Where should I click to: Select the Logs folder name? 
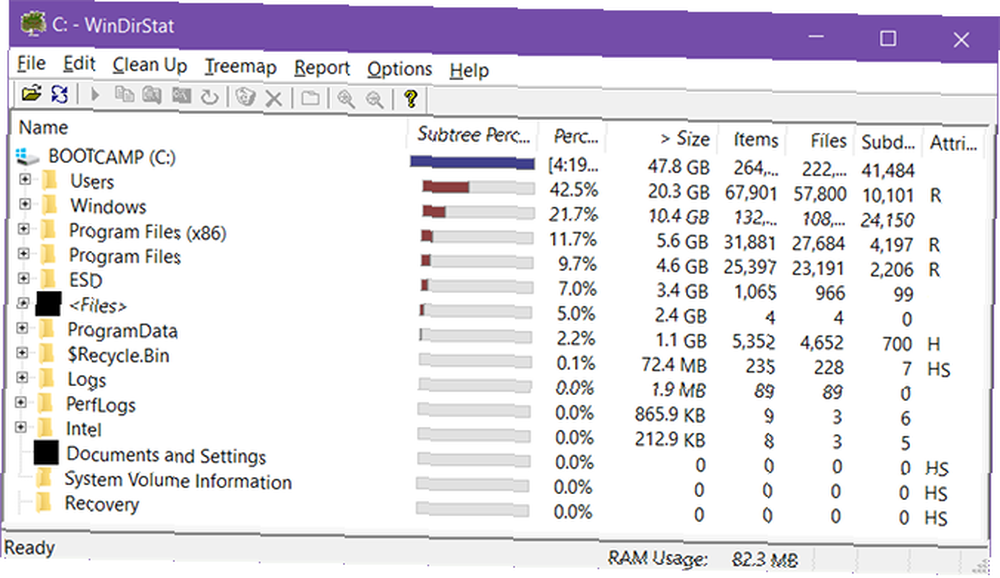pos(87,379)
